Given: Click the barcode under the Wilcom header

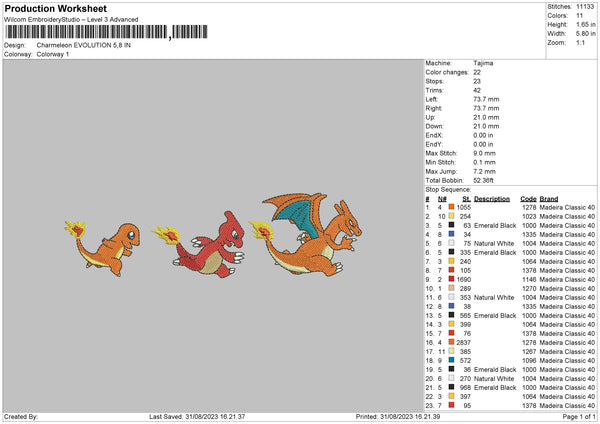Looking at the screenshot, I should 87,34.
